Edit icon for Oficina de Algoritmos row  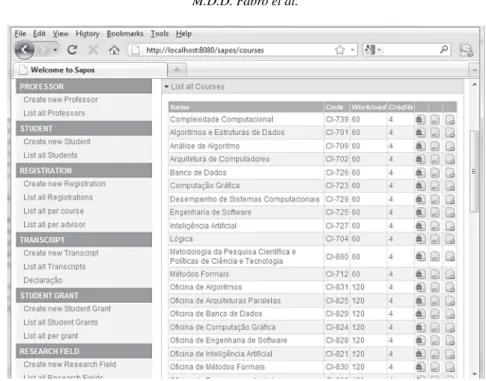[x=435, y=287]
